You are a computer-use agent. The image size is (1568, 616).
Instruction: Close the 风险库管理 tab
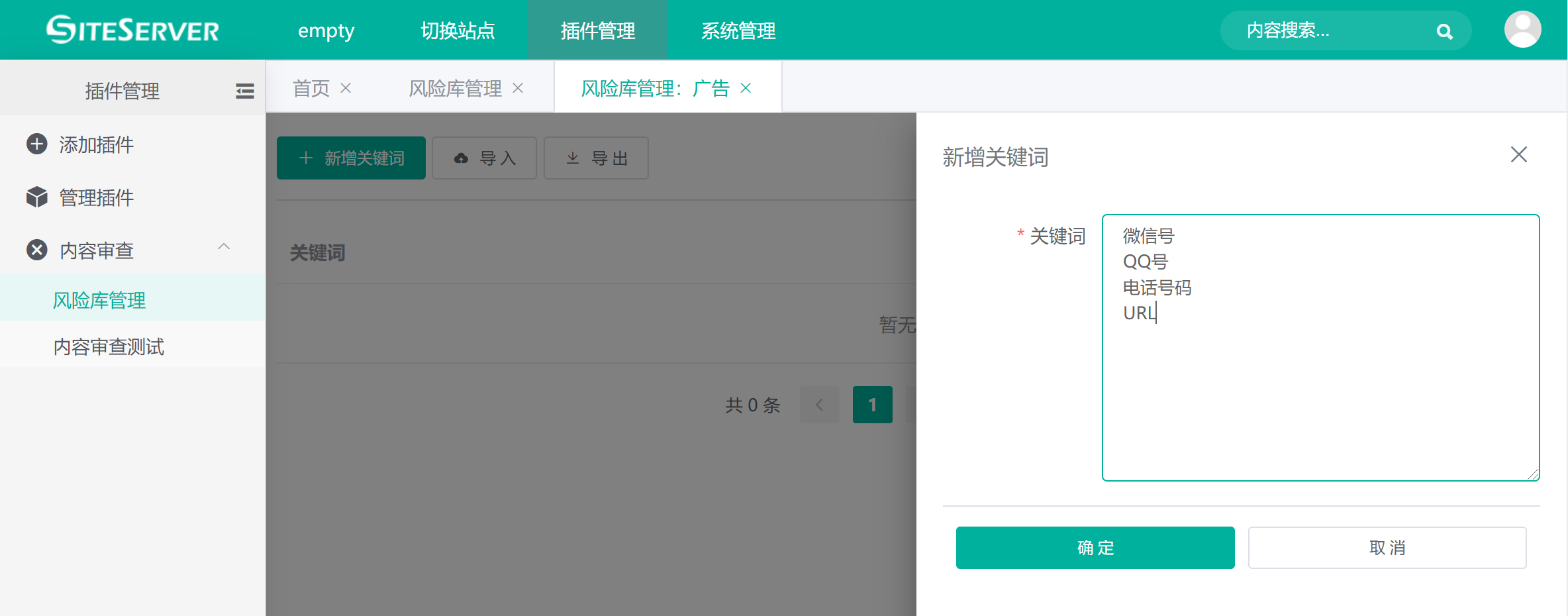pos(518,88)
